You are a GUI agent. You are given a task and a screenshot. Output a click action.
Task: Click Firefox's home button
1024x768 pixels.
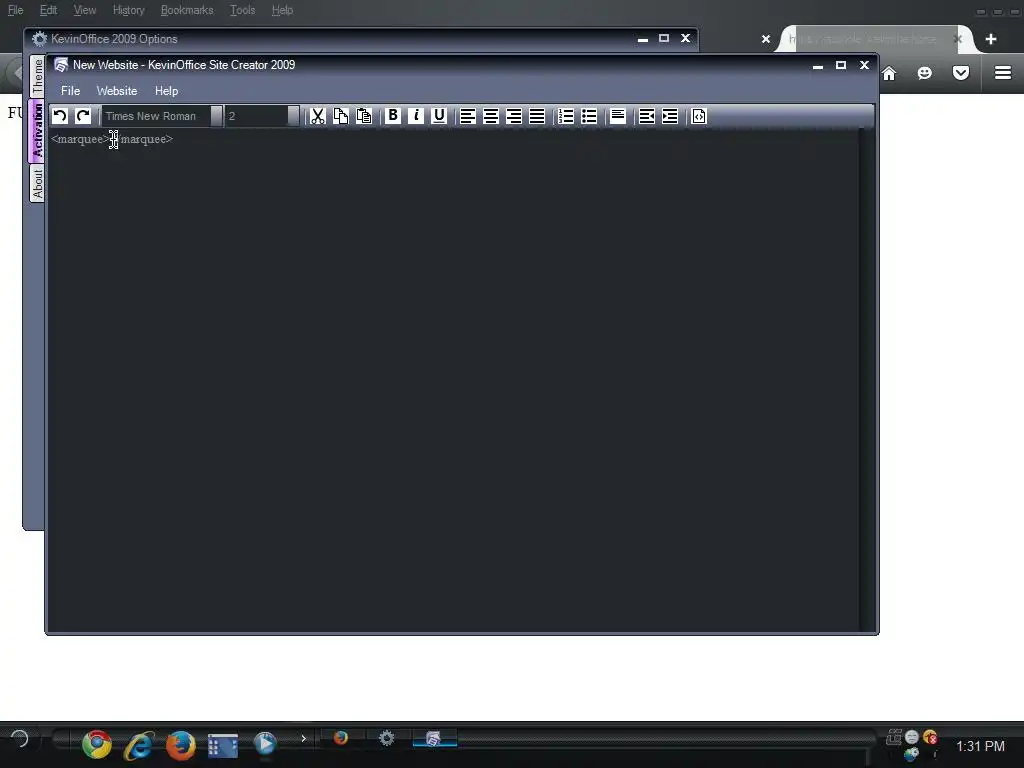[x=889, y=73]
